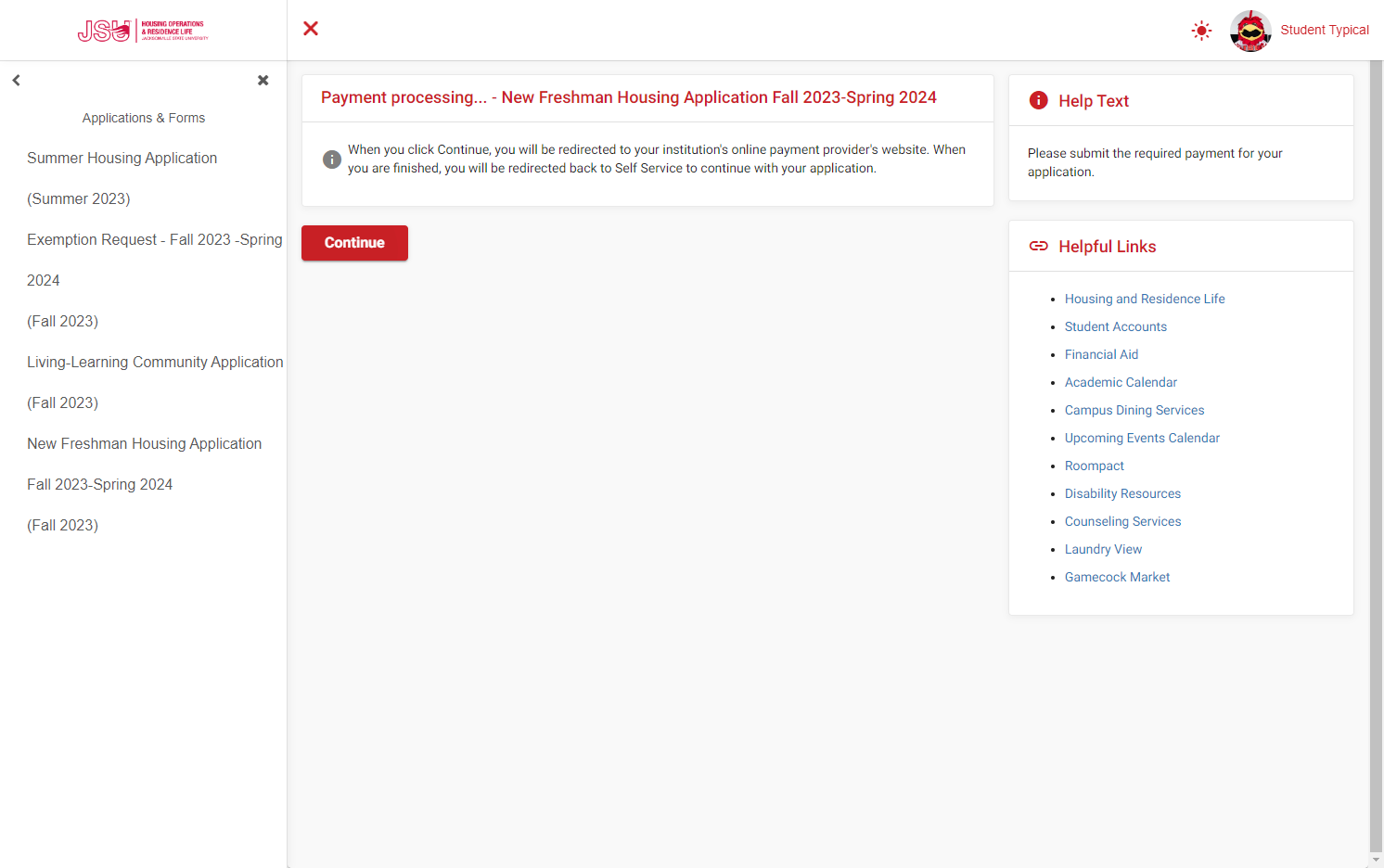This screenshot has width=1384, height=868.
Task: Collapse the sidebar with the back chevron
Action: [16, 81]
